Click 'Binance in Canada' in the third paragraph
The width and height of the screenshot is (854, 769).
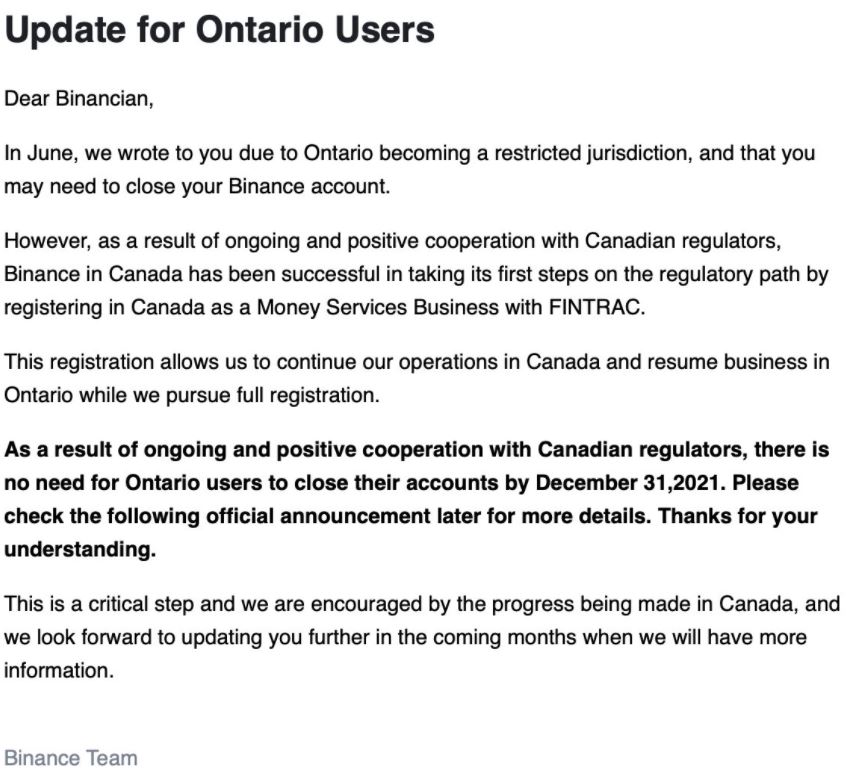tap(93, 274)
